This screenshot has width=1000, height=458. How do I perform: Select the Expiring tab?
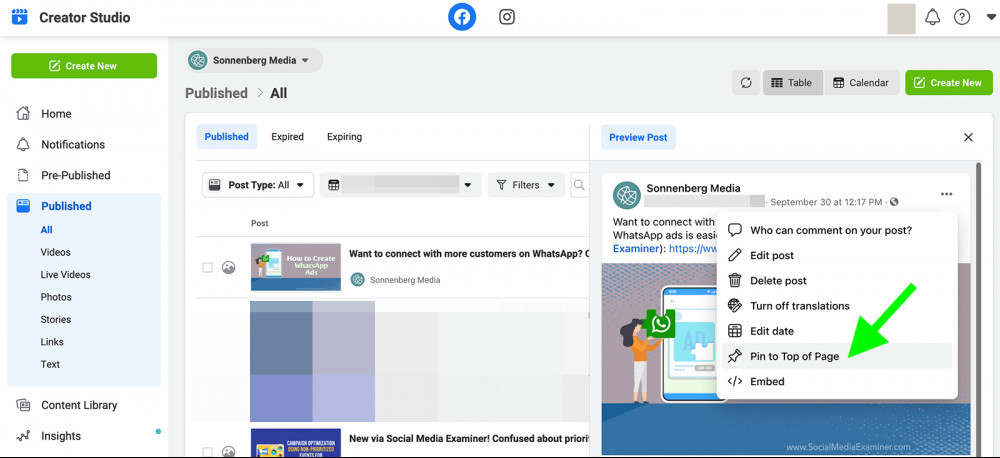tap(344, 137)
